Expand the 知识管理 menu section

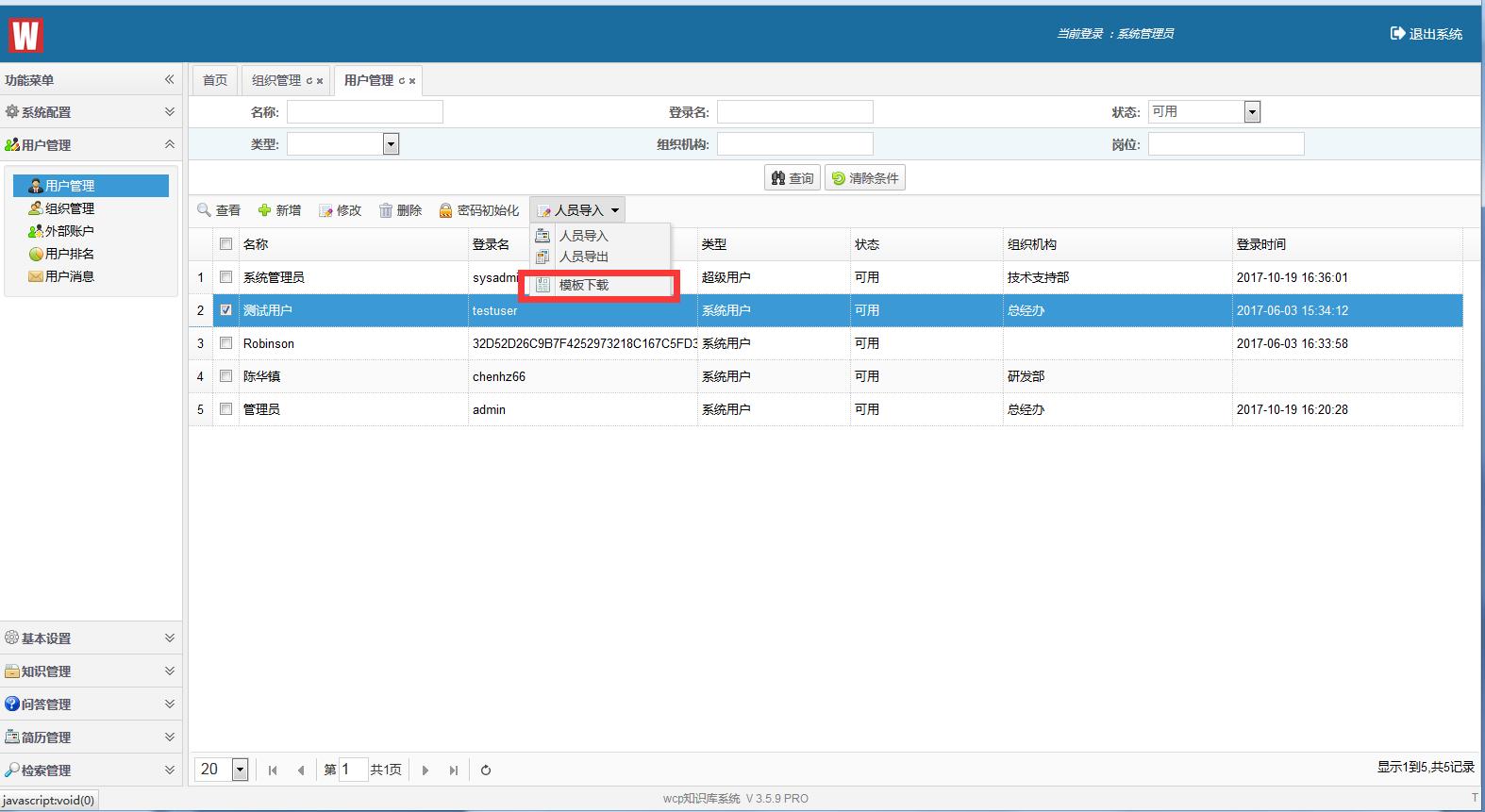click(x=92, y=671)
